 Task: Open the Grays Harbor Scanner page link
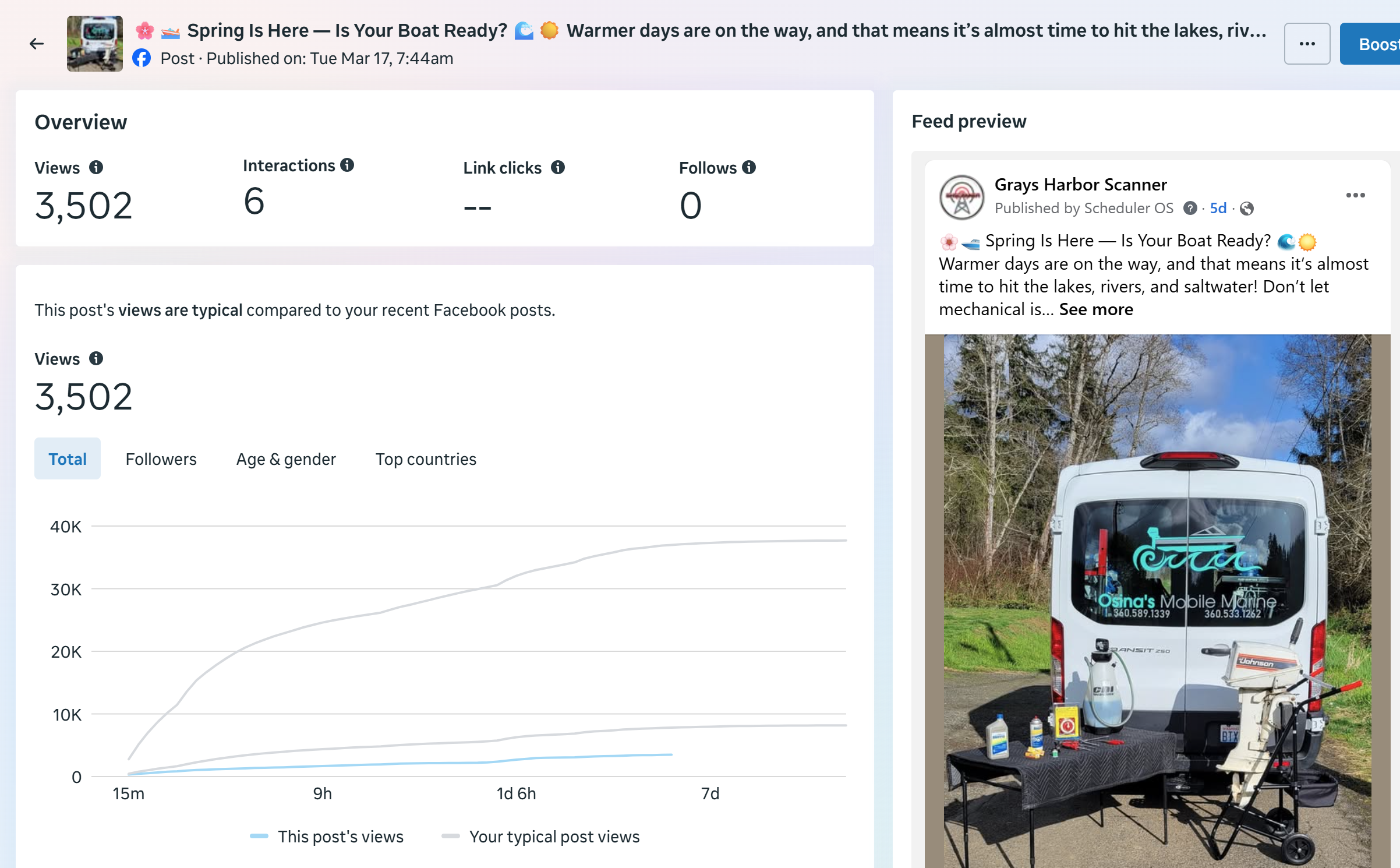1080,185
